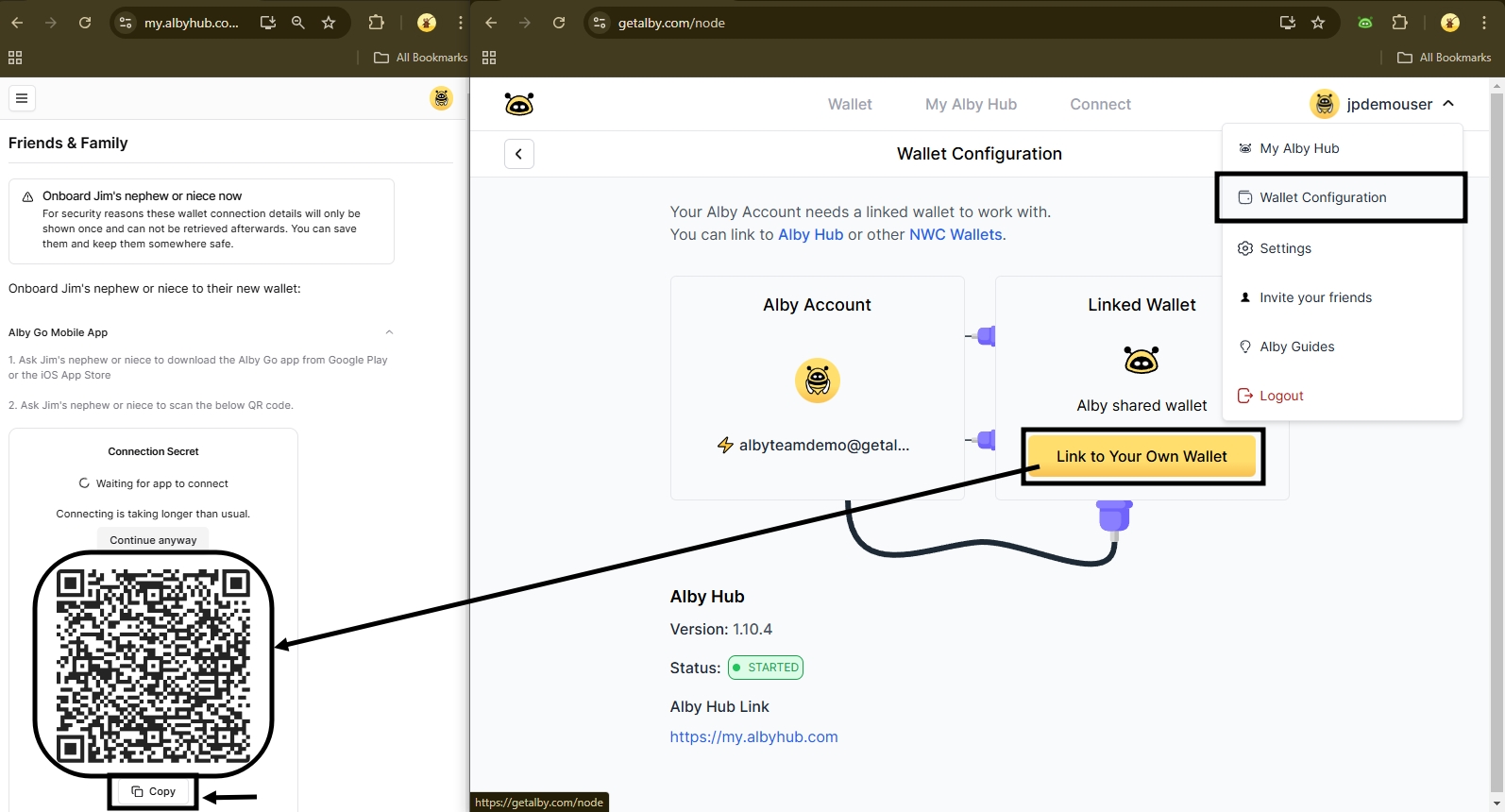Select Wallet Configuration from user menu

click(x=1323, y=197)
